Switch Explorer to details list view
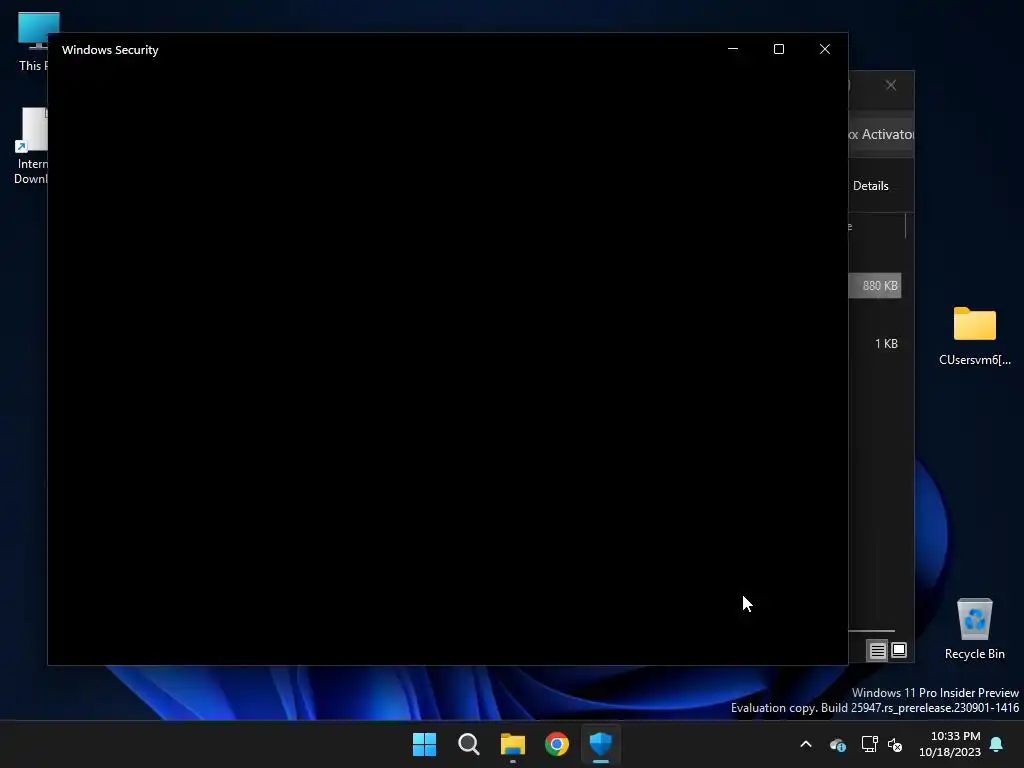1024x768 pixels. (877, 650)
